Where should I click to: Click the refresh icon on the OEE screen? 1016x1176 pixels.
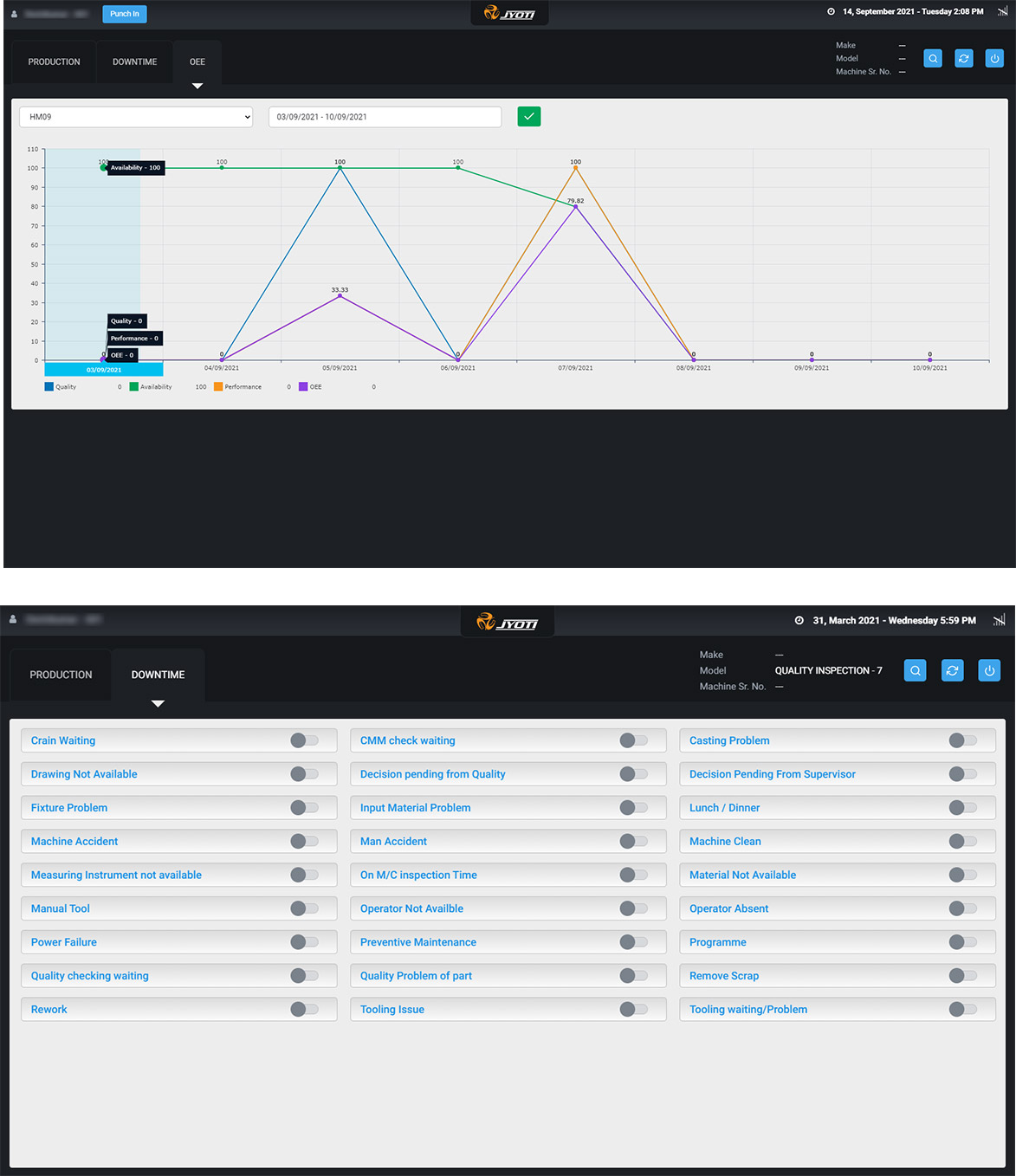pyautogui.click(x=963, y=59)
